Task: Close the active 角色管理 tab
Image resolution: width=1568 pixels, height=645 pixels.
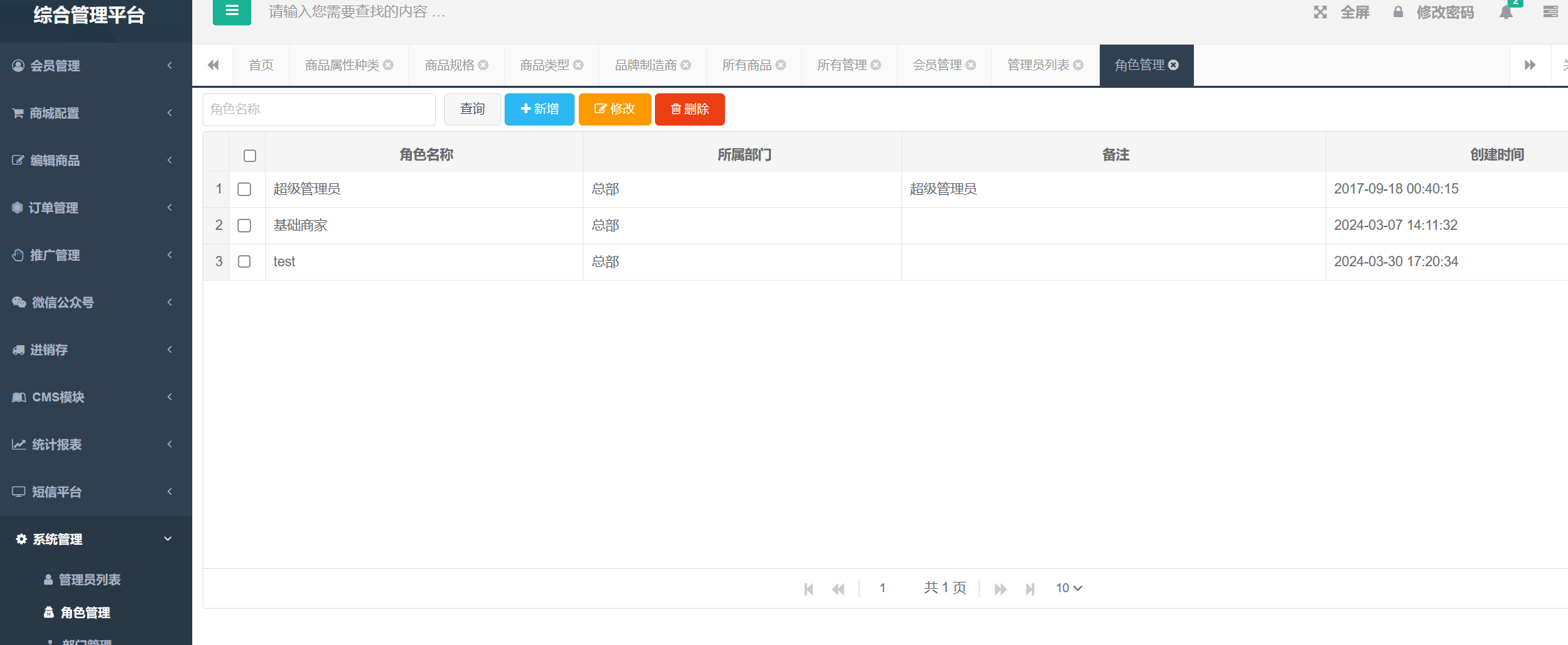Action: tap(1174, 65)
